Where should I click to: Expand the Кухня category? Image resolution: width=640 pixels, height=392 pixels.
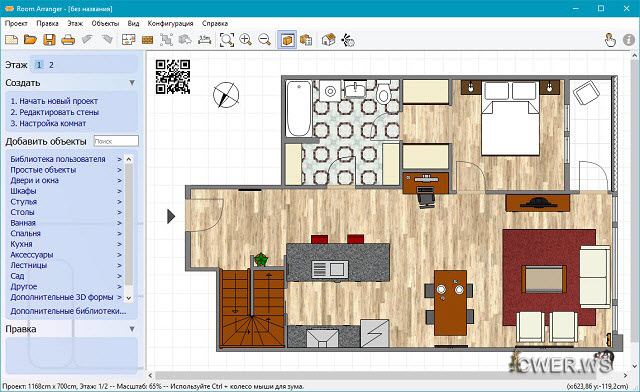pos(66,244)
